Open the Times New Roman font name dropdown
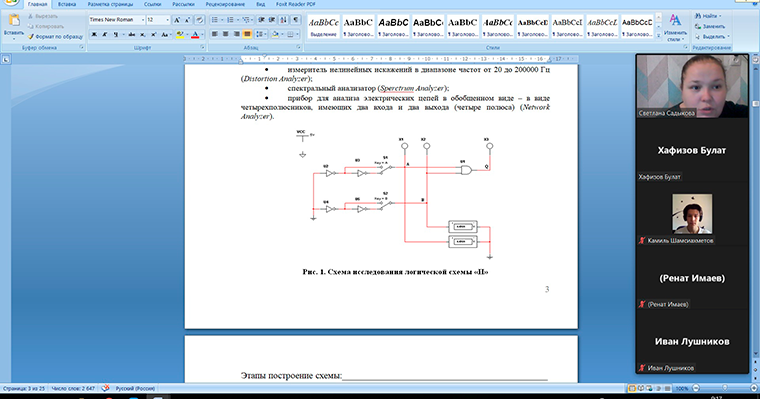Image resolution: width=760 pixels, height=399 pixels. (142, 20)
